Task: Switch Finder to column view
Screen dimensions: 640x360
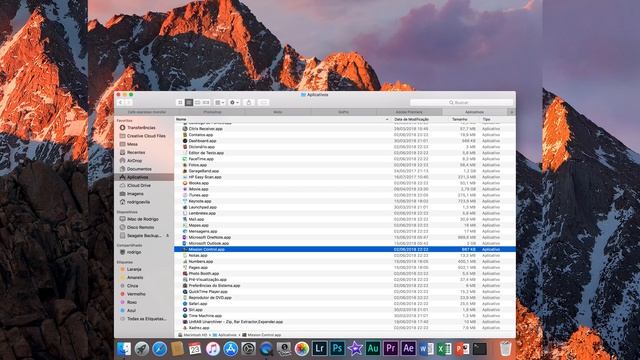Action: tap(197, 102)
